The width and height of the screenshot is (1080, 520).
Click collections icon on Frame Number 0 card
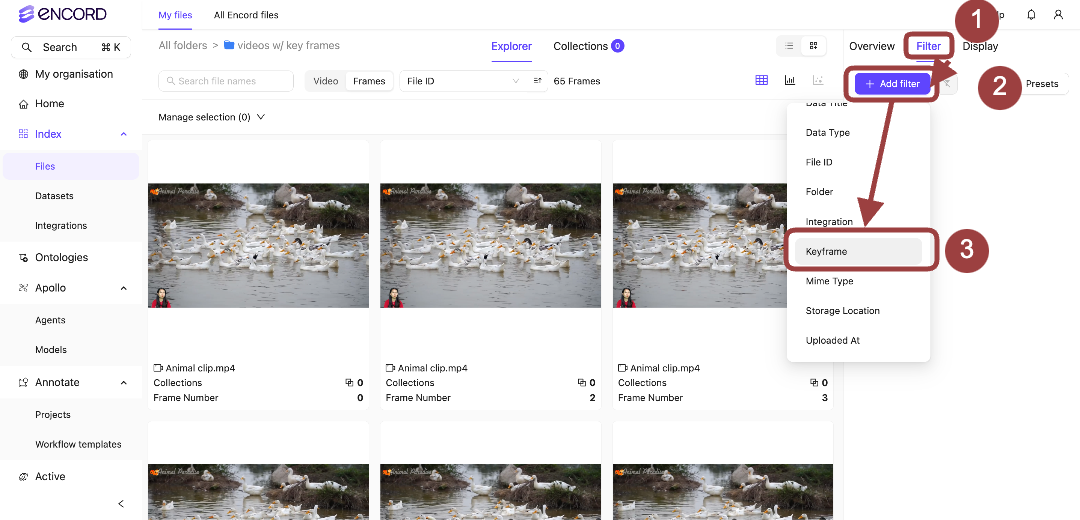[349, 383]
